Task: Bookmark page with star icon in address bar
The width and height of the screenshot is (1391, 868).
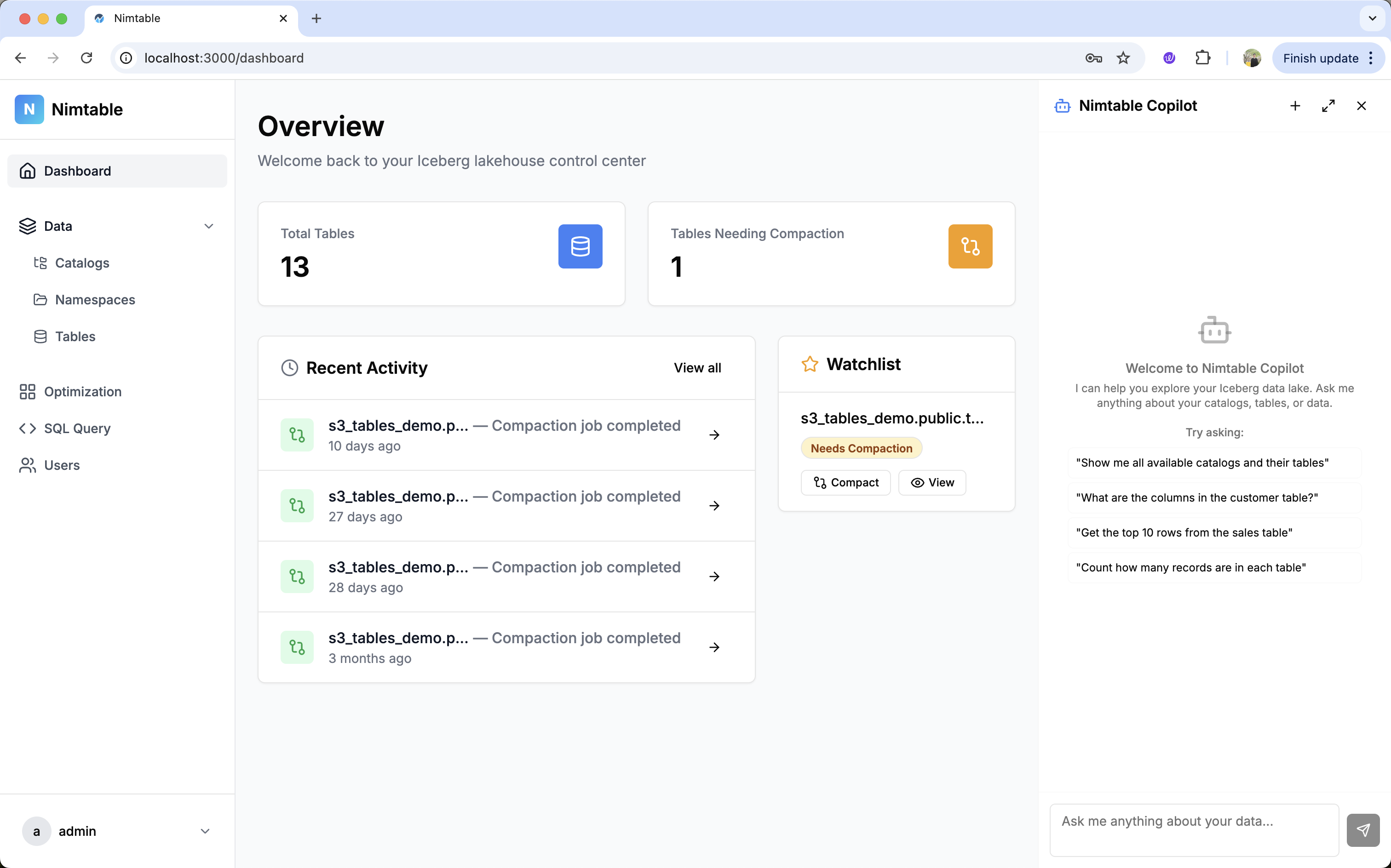Action: 1123,58
